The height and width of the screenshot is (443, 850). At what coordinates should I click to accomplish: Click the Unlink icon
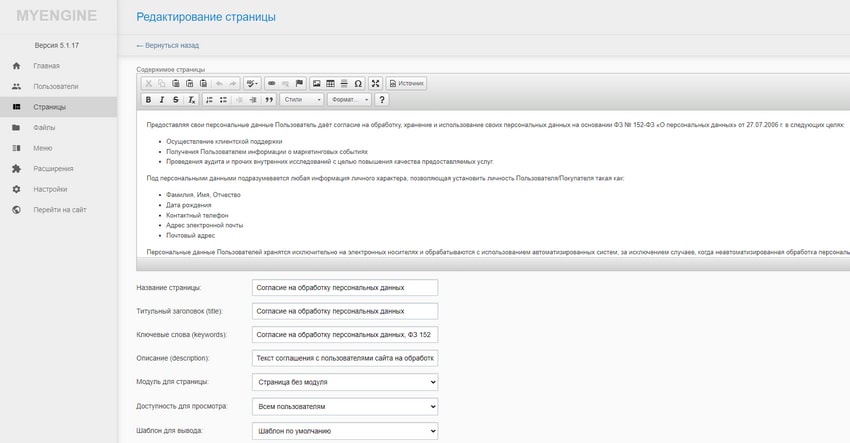pos(285,84)
